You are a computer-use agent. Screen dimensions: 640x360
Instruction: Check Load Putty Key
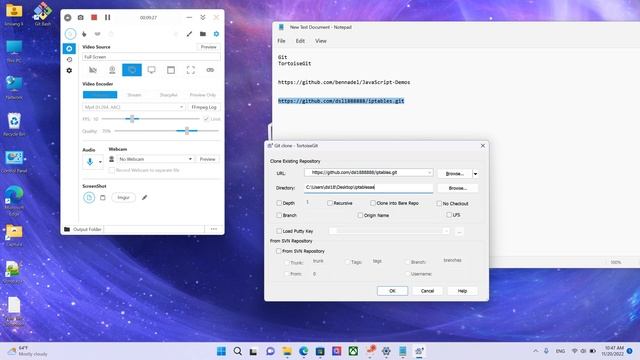coord(279,231)
